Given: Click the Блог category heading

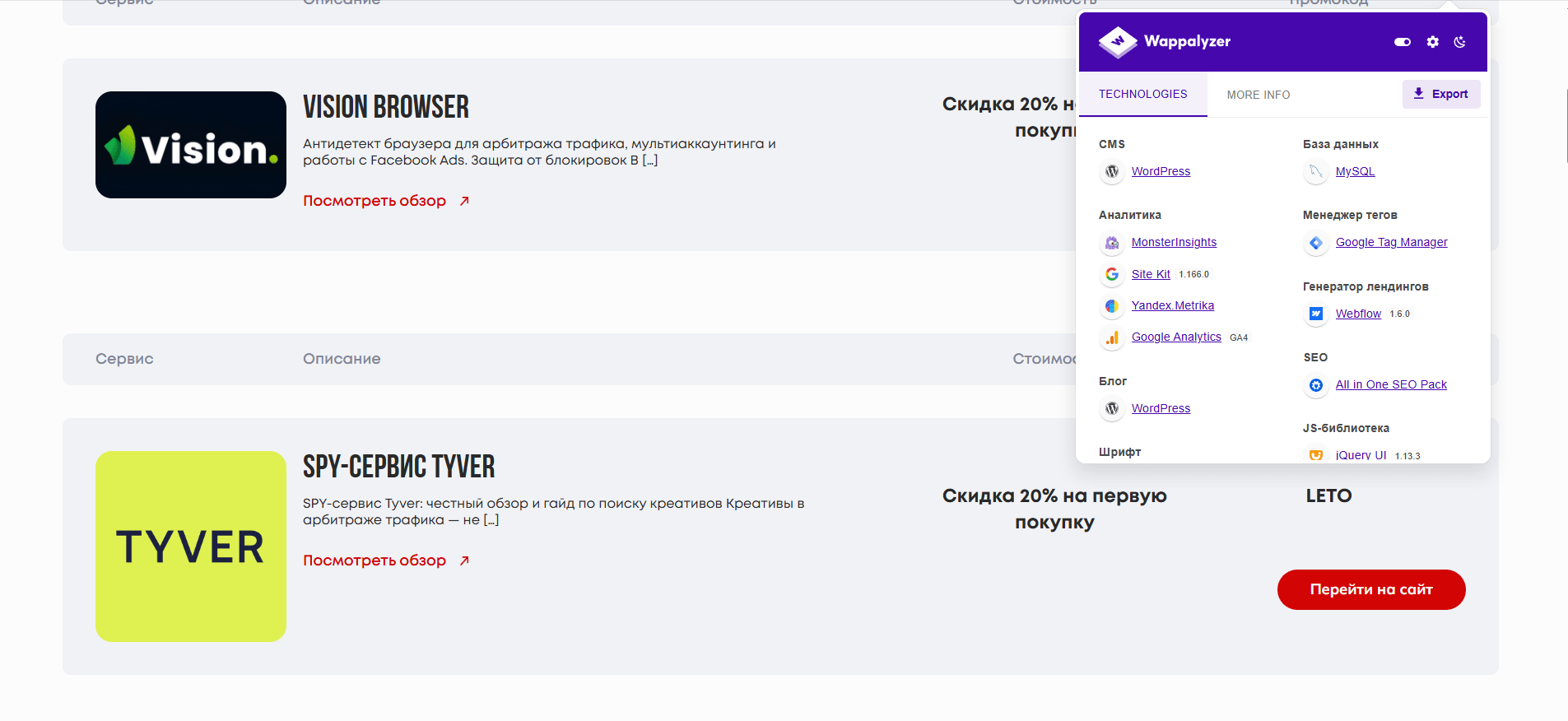Looking at the screenshot, I should tap(1113, 381).
